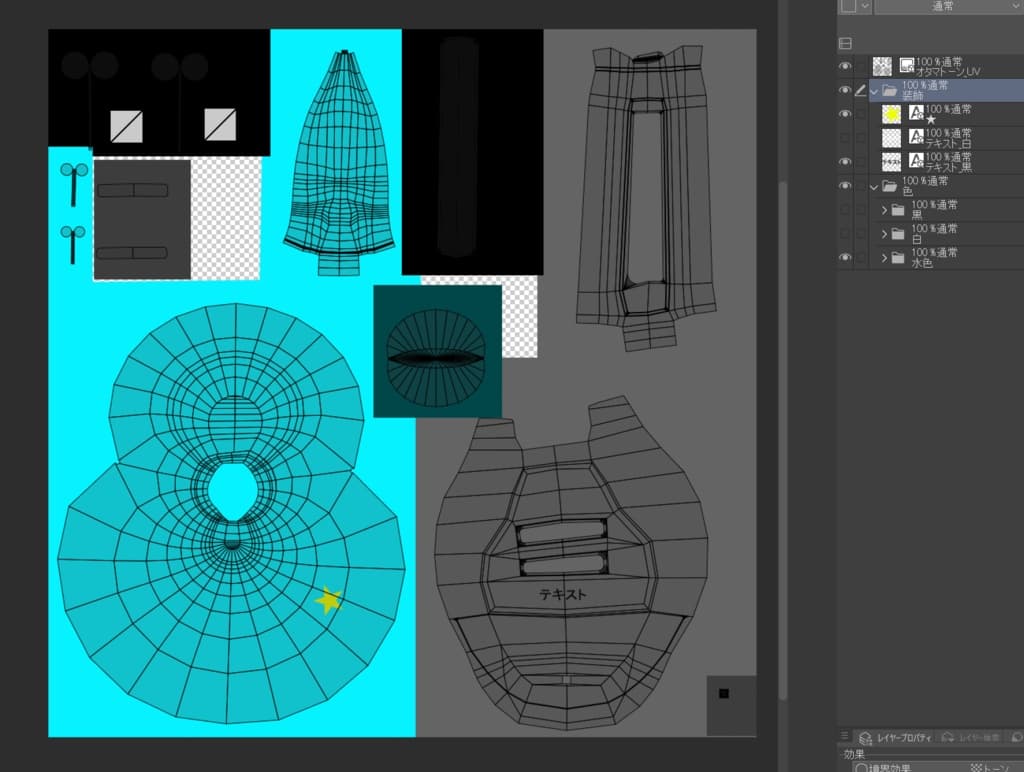Click the 水色 folder icon
The image size is (1024, 772).
coord(898,258)
